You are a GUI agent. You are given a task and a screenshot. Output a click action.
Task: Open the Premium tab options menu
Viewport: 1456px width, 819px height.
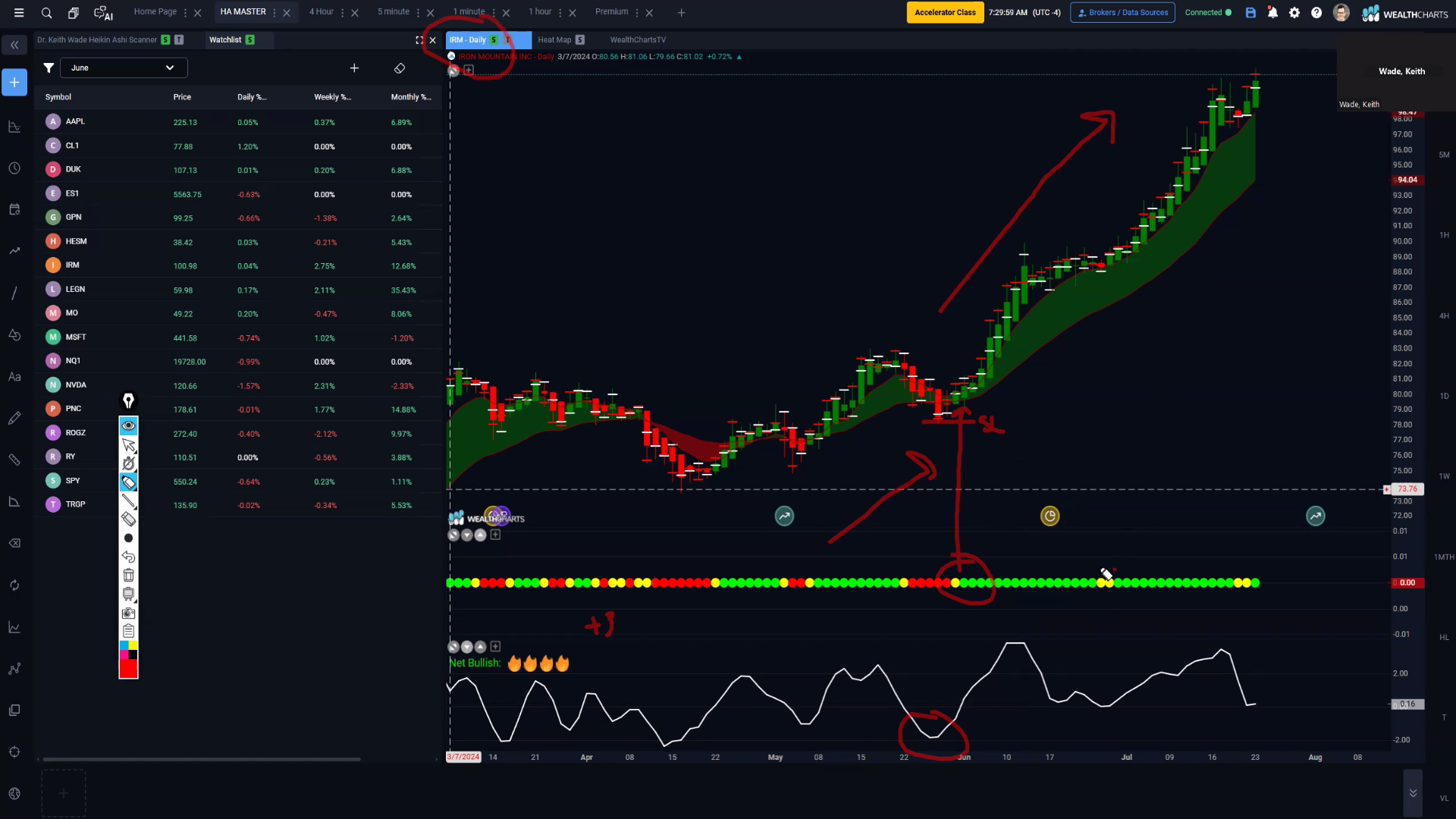(636, 13)
